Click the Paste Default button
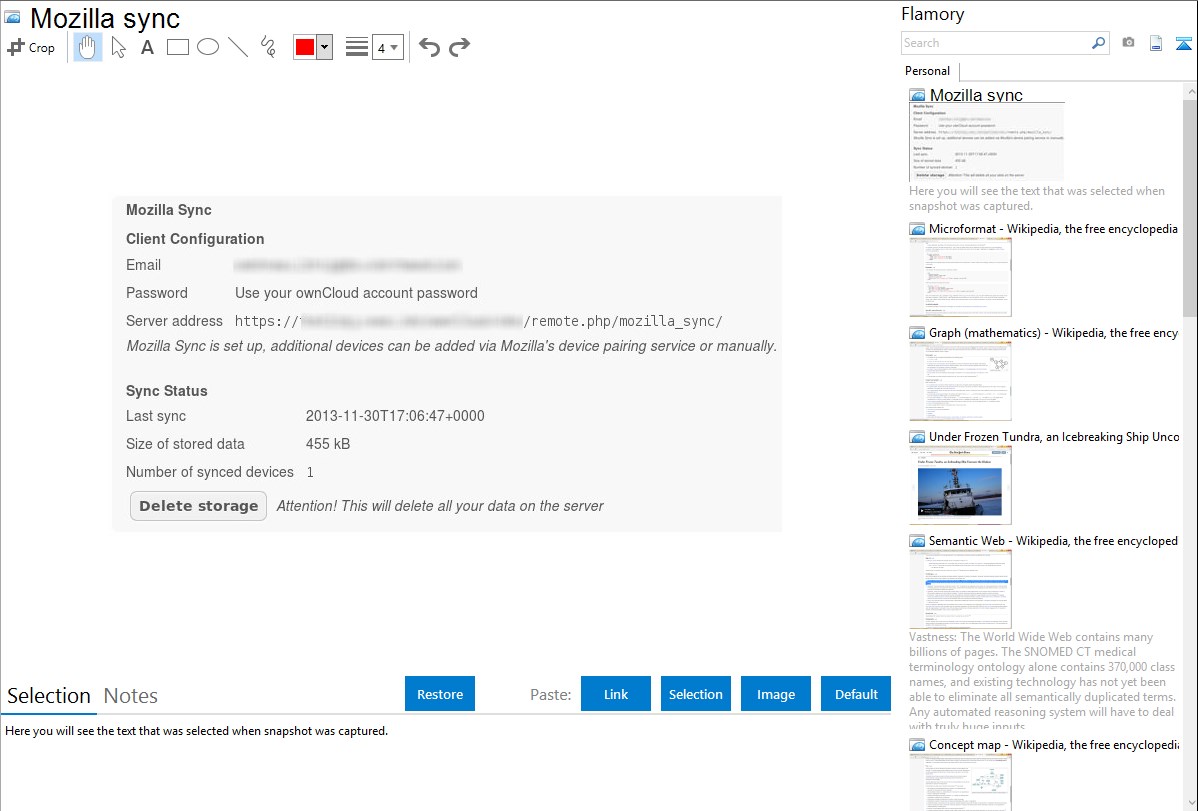 point(856,694)
